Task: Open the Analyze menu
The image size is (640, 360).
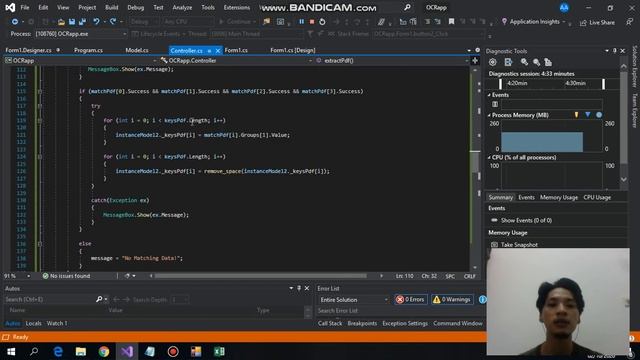Action: click(x=182, y=7)
